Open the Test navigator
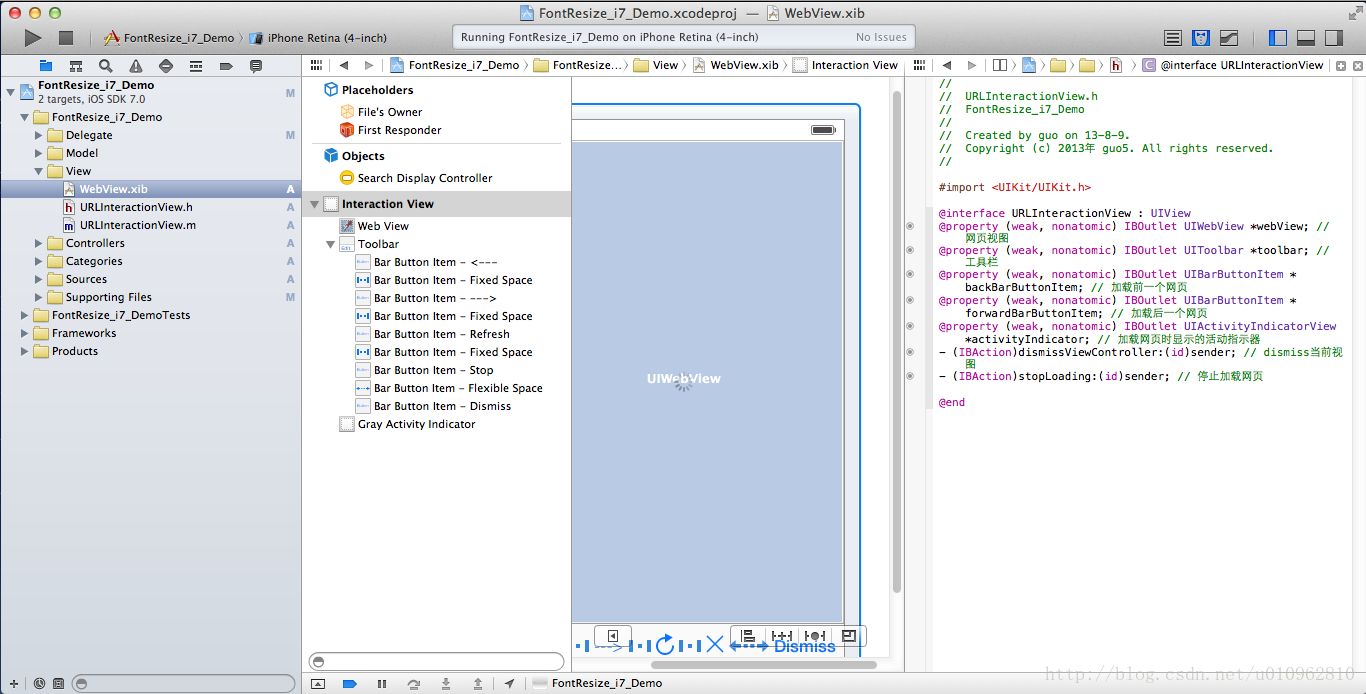Screen dimensions: 1366x694 click(166, 66)
